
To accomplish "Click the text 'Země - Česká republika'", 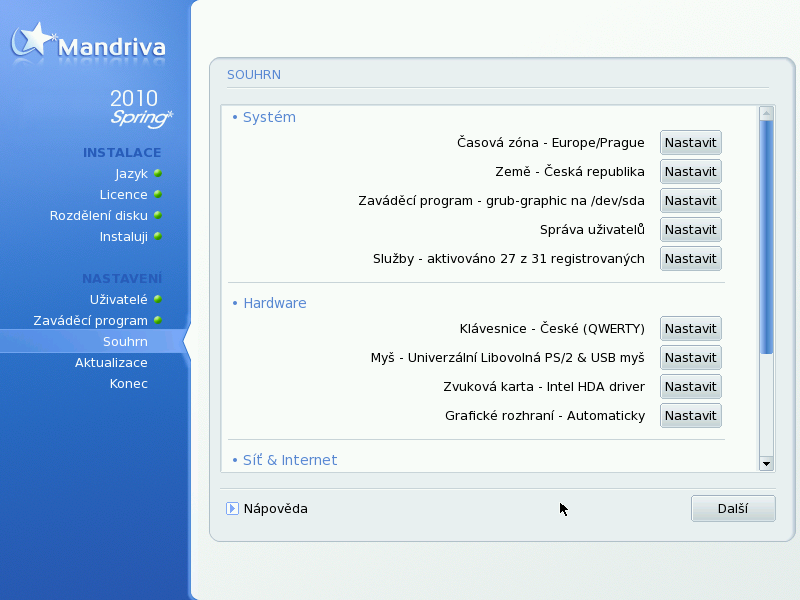I will point(570,171).
